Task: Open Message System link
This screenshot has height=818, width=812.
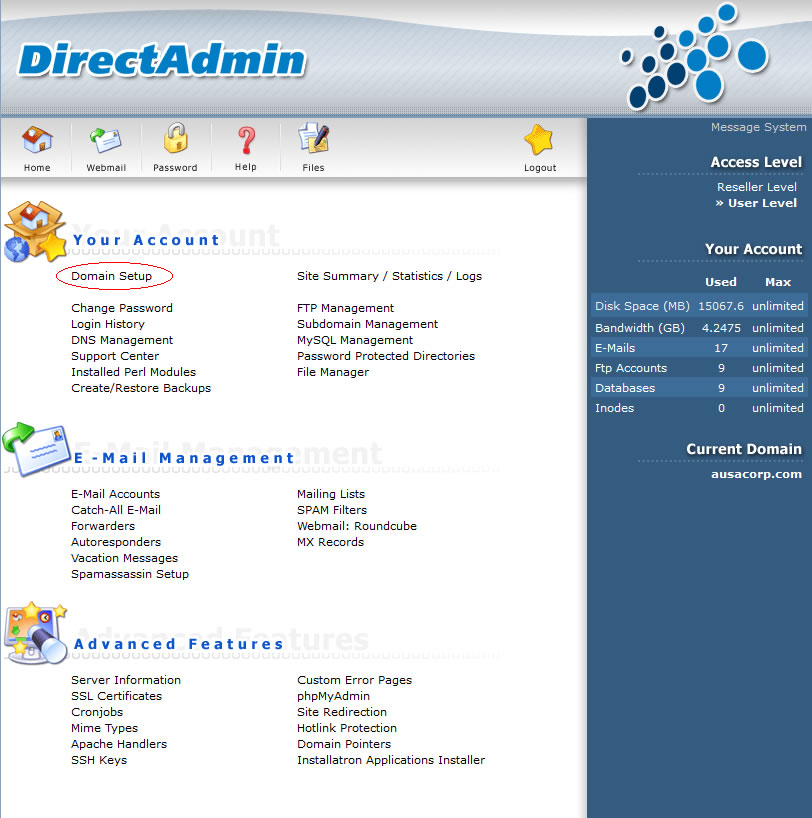Action: (758, 127)
